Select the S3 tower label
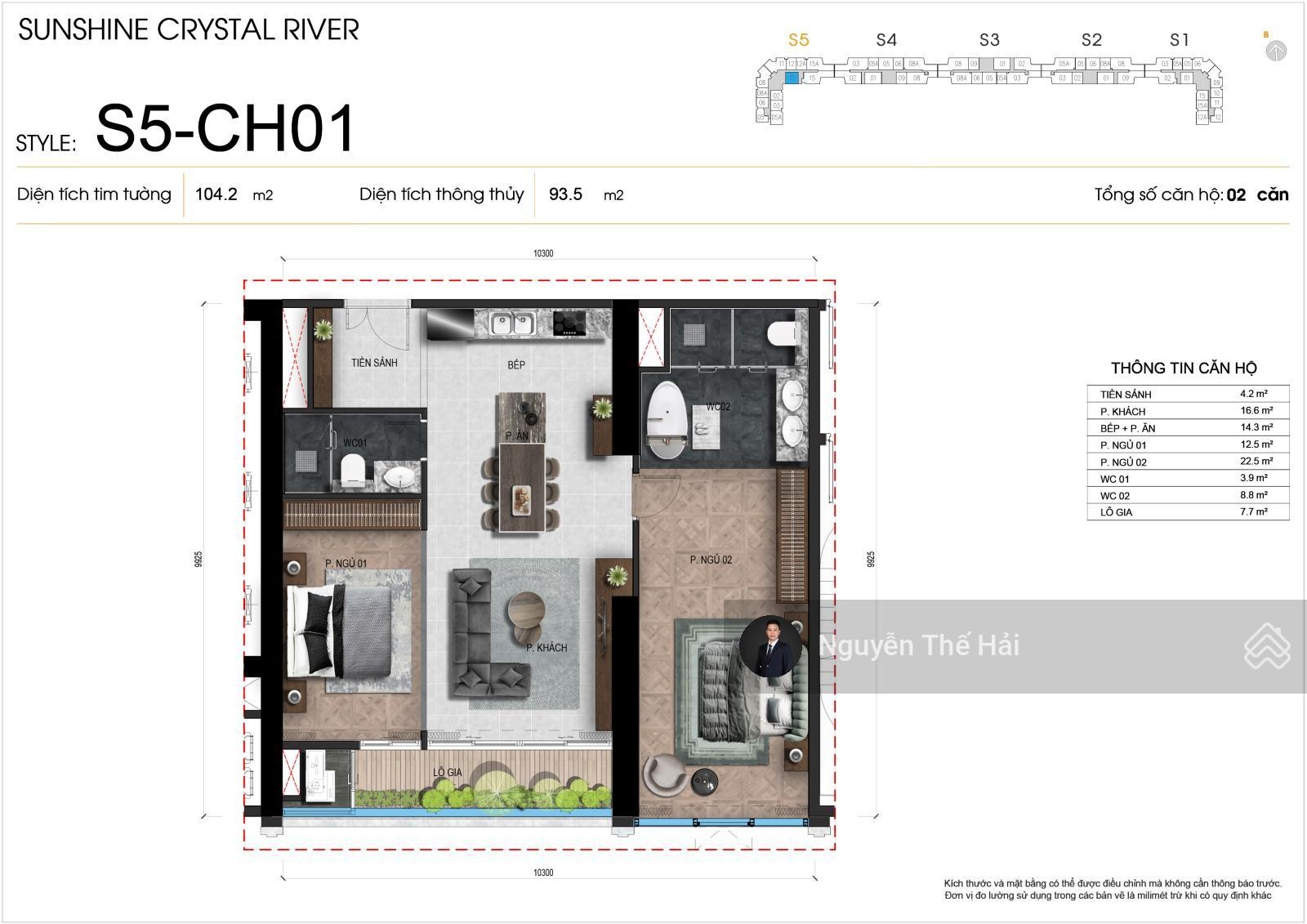This screenshot has width=1307, height=924. (989, 40)
